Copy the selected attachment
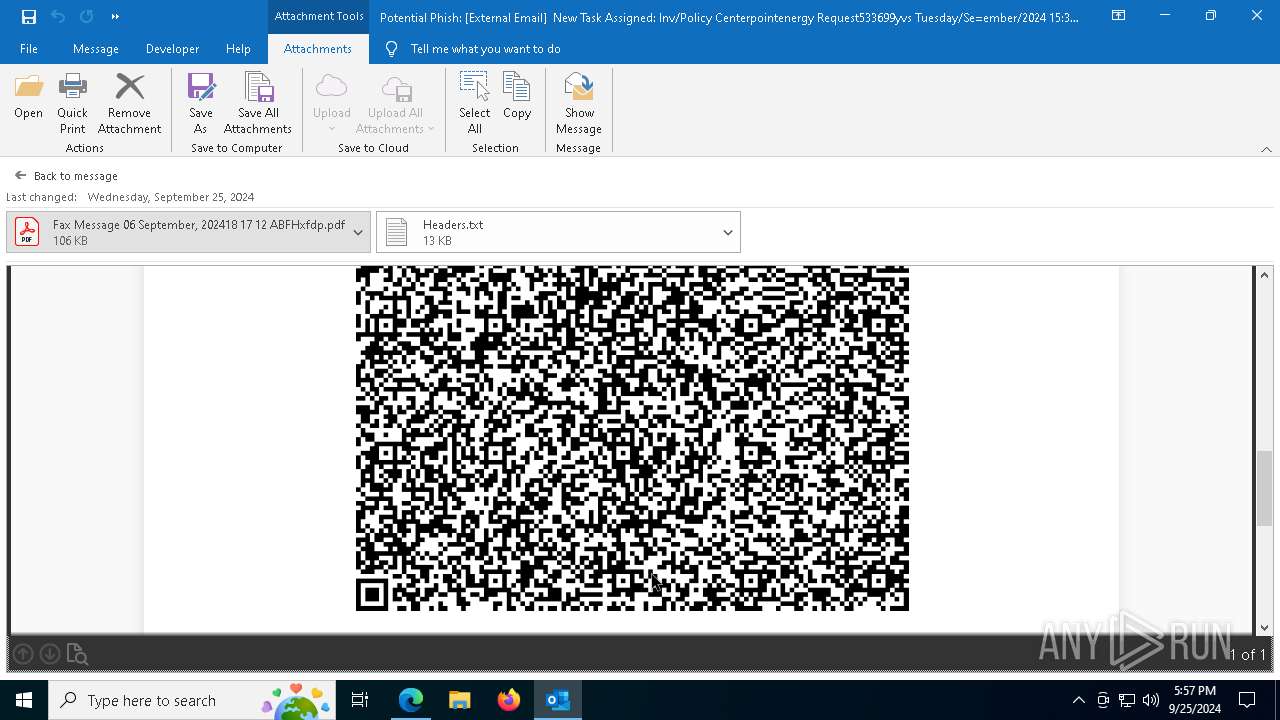This screenshot has width=1280, height=720. click(517, 97)
